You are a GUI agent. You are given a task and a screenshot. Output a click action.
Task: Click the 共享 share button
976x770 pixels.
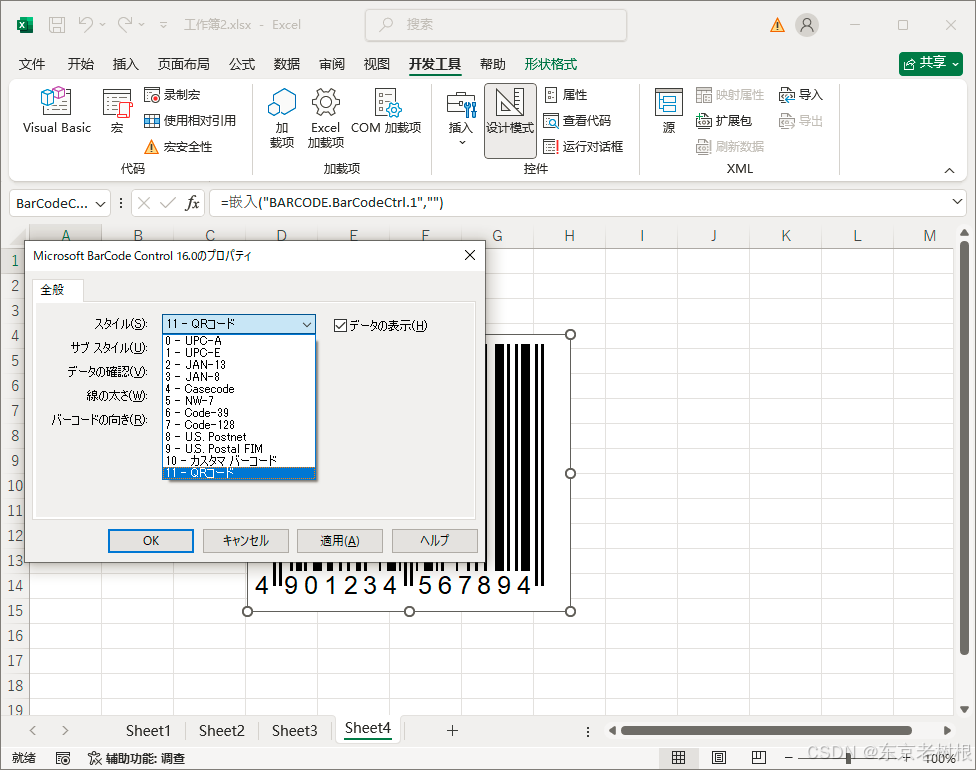[931, 63]
